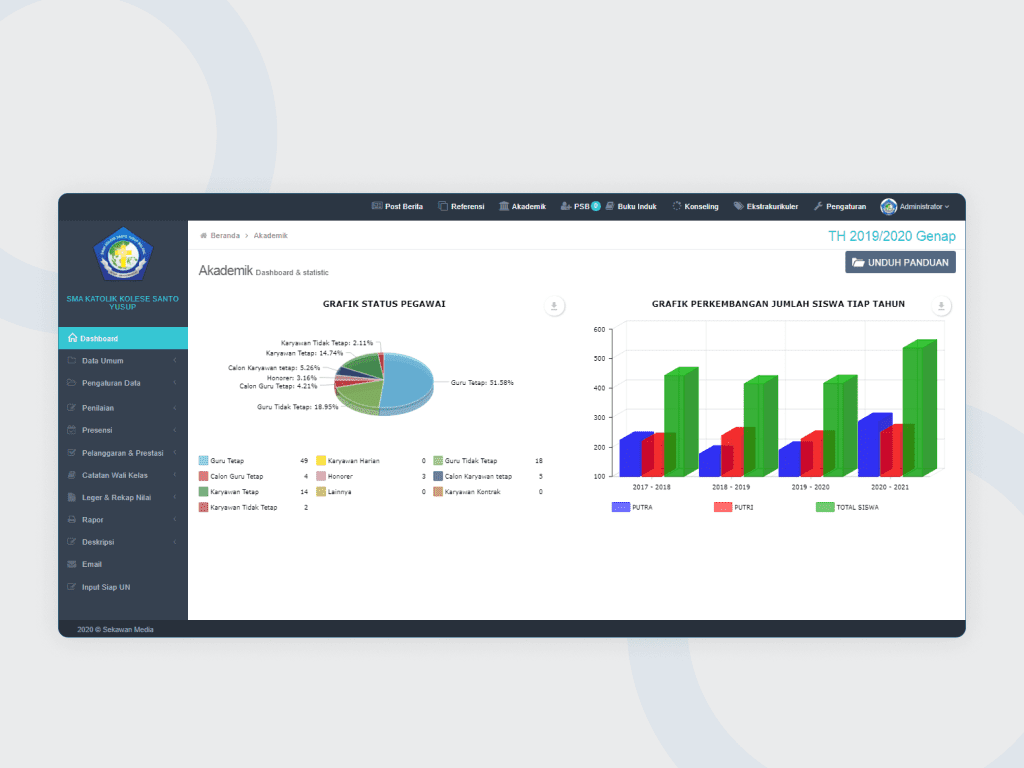Click the UNDUH PANDUAN button
Screen dimensions: 1024x768
[x=901, y=262]
